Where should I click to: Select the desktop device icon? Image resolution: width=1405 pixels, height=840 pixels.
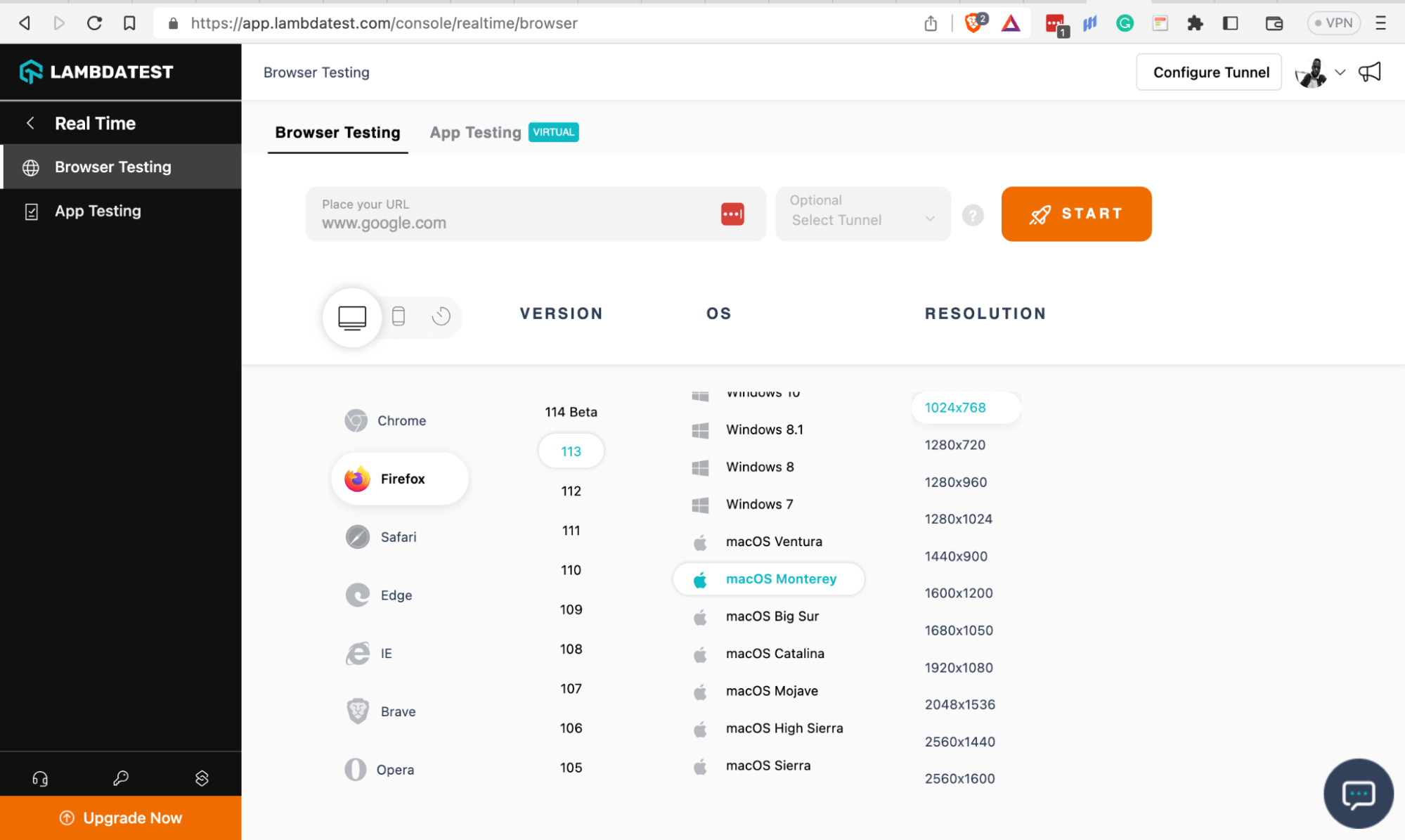pos(351,317)
